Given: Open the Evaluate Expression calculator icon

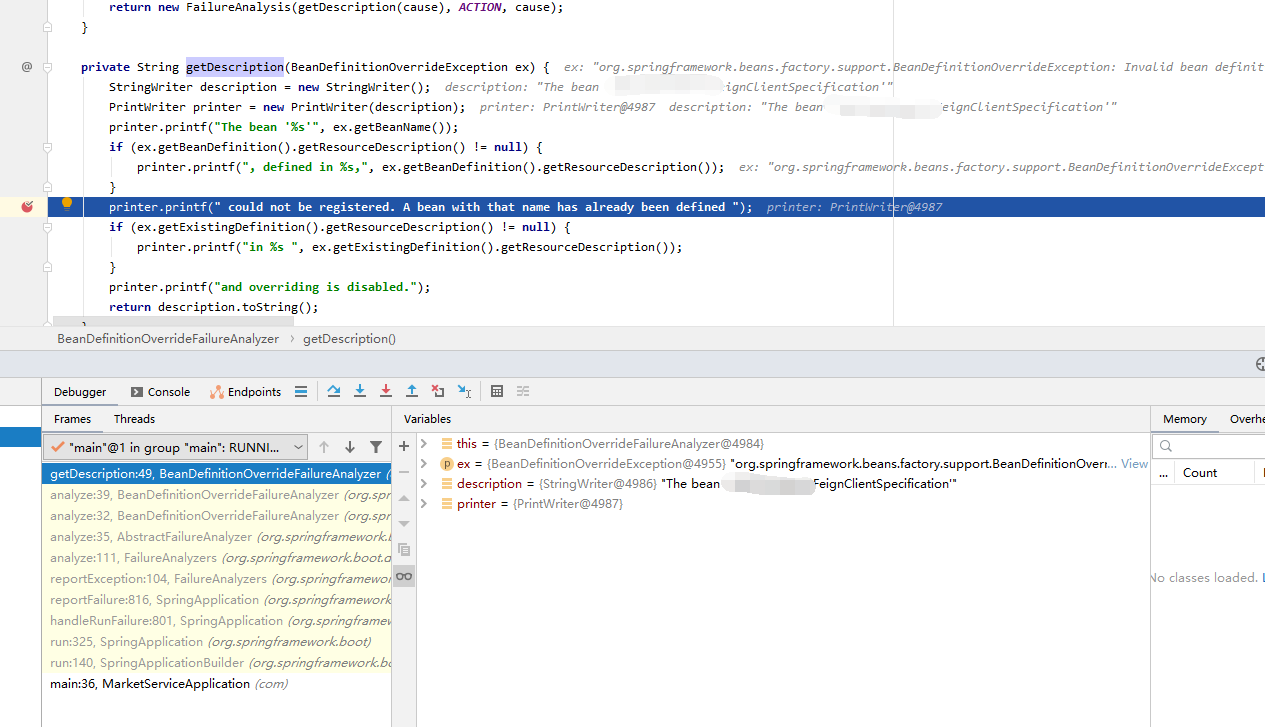Looking at the screenshot, I should coord(497,391).
